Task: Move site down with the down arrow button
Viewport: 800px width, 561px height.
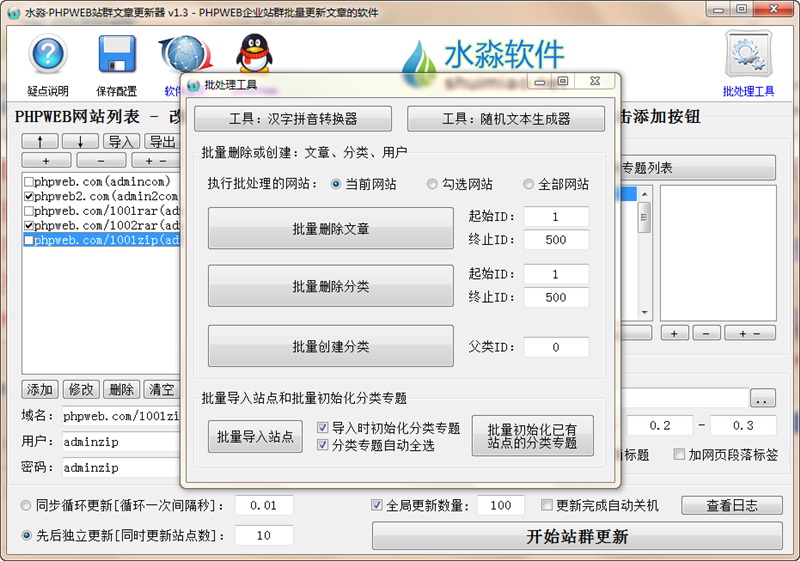Action: coord(81,141)
